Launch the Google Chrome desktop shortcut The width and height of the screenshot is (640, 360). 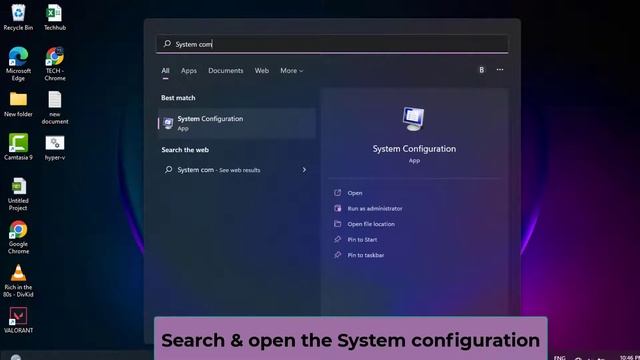coord(18,237)
